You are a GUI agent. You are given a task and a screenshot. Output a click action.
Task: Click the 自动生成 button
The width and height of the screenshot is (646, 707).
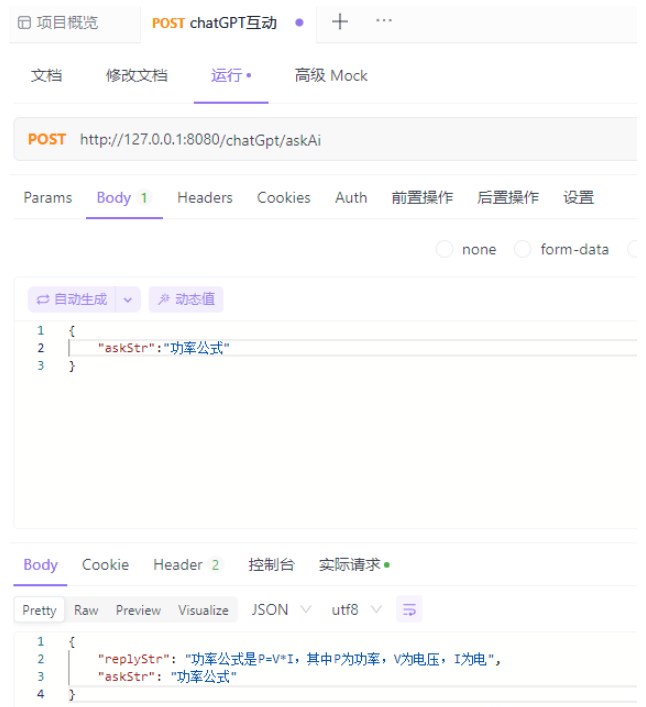[72, 299]
